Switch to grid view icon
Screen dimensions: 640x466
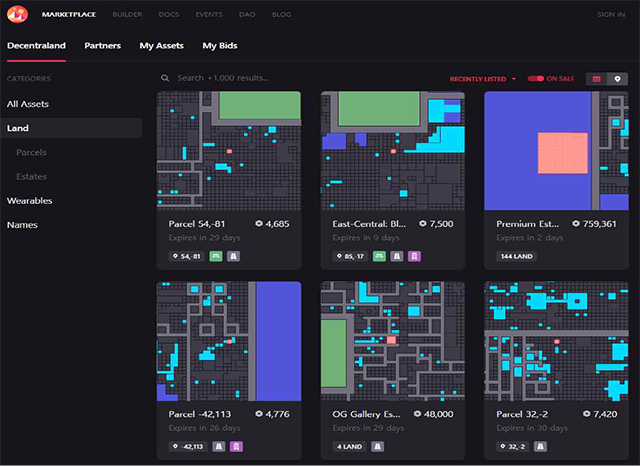point(596,79)
